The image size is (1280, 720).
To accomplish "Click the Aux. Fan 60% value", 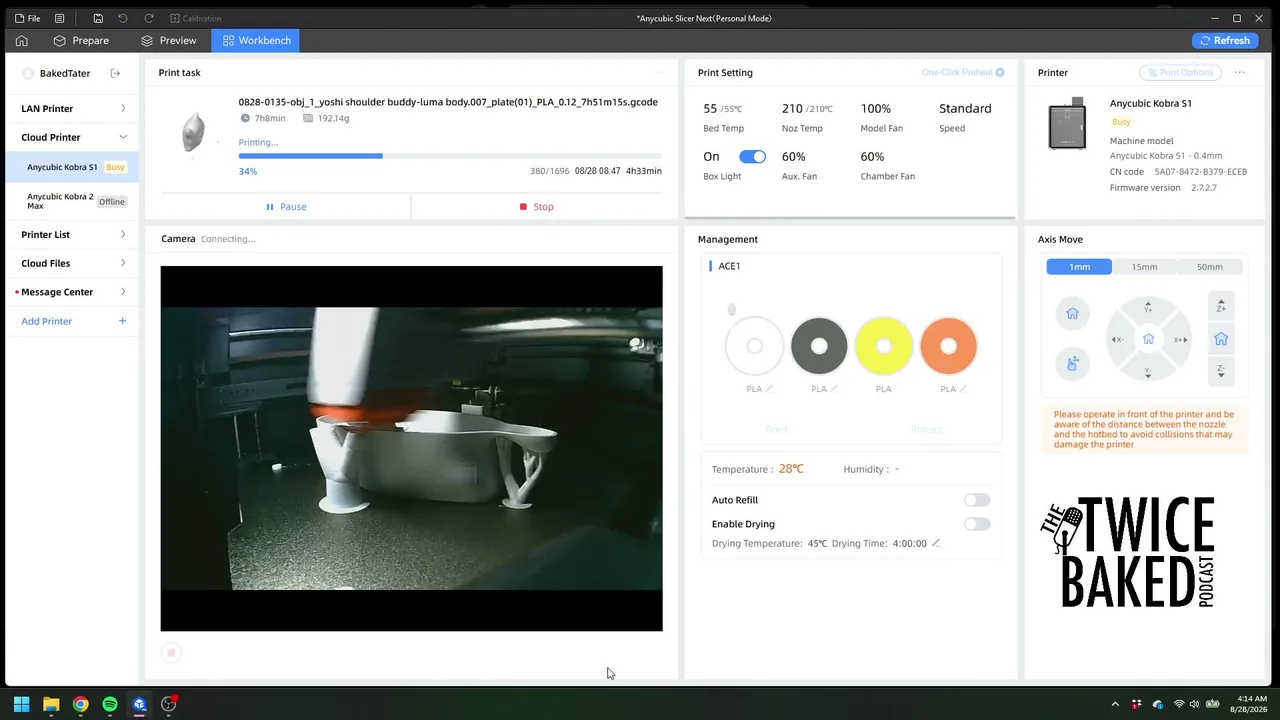I will tap(794, 157).
